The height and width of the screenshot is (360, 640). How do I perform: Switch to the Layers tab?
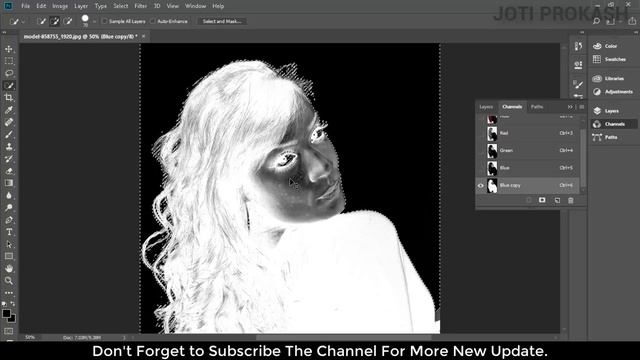click(x=486, y=107)
